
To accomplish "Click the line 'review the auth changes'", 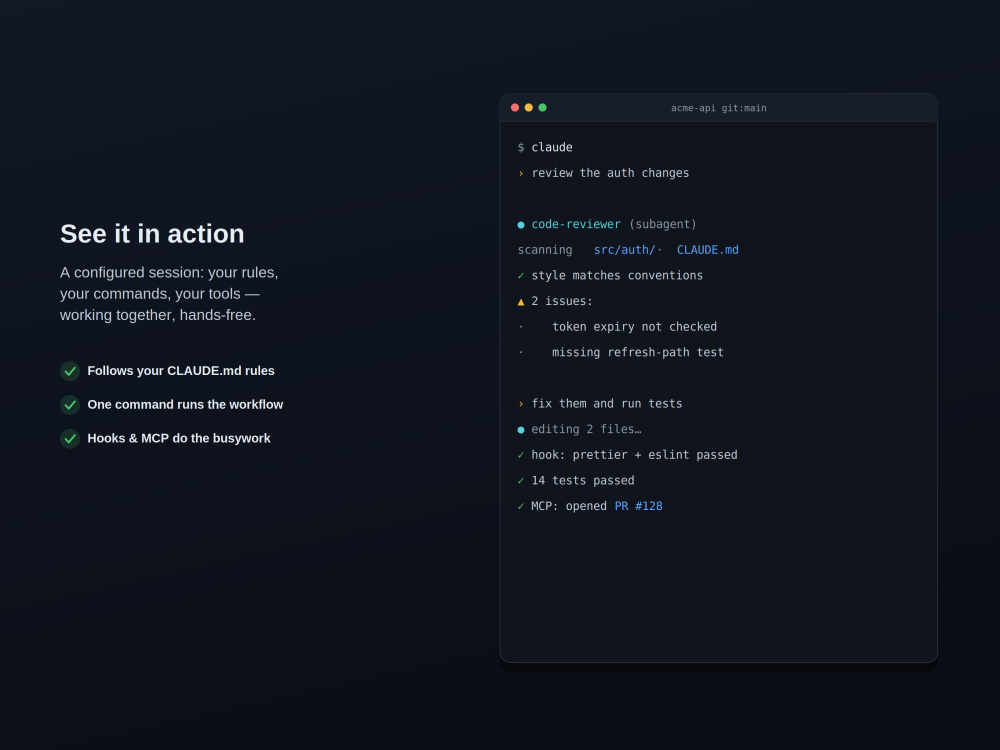I will pyautogui.click(x=610, y=173).
